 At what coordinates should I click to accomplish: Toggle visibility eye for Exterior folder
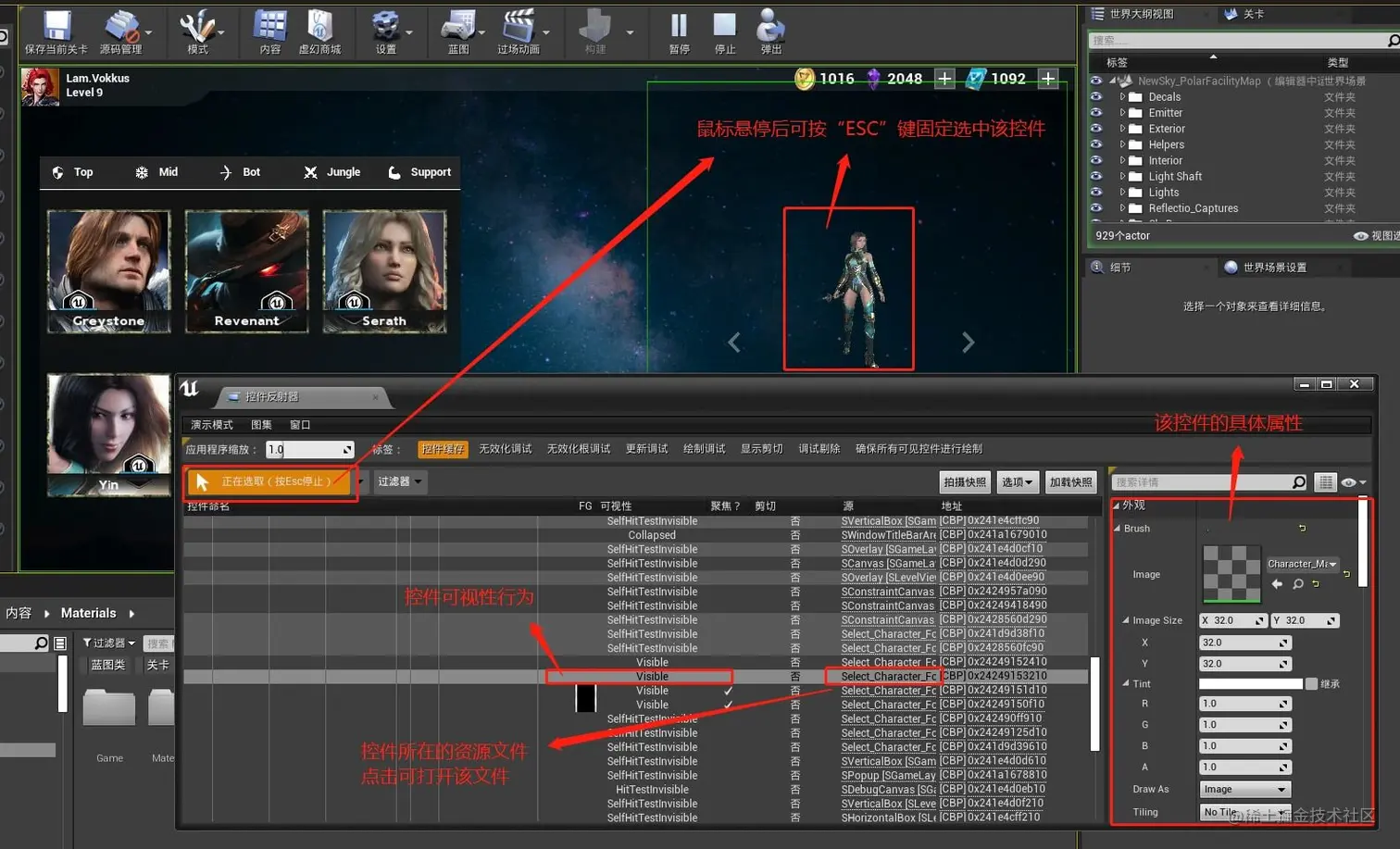pos(1096,129)
